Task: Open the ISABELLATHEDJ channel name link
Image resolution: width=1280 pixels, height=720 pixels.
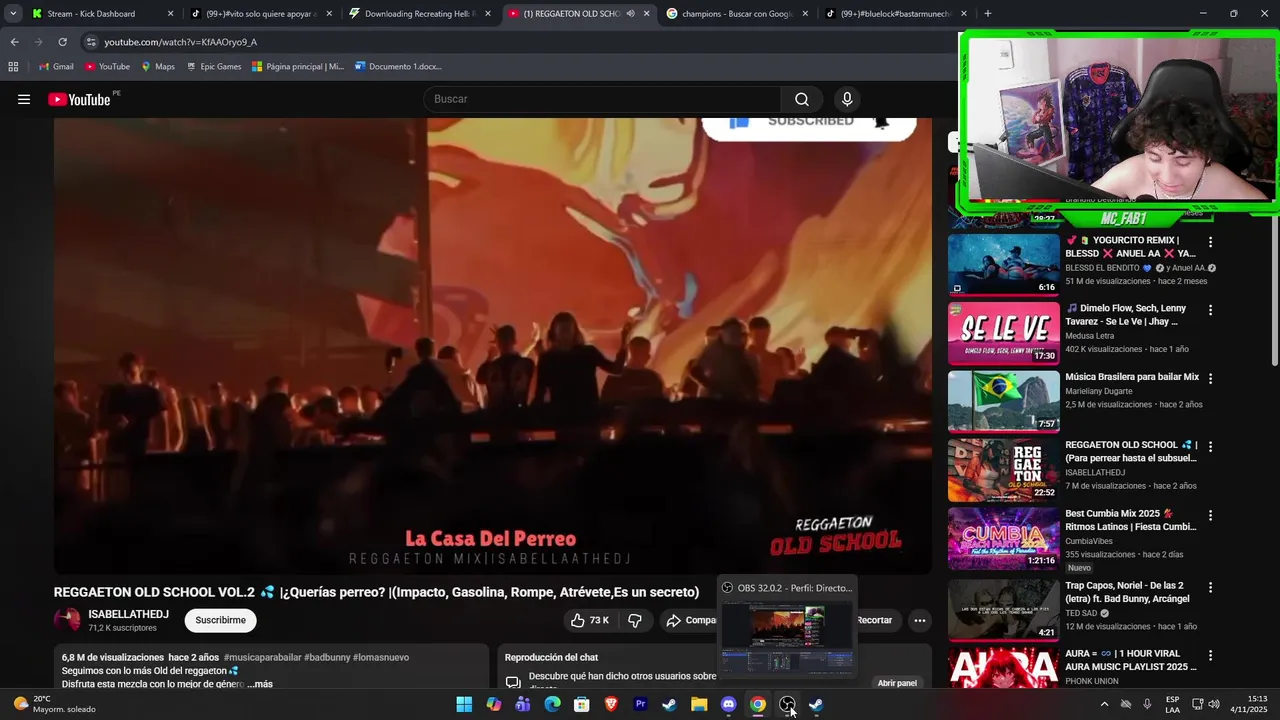Action: point(128,614)
